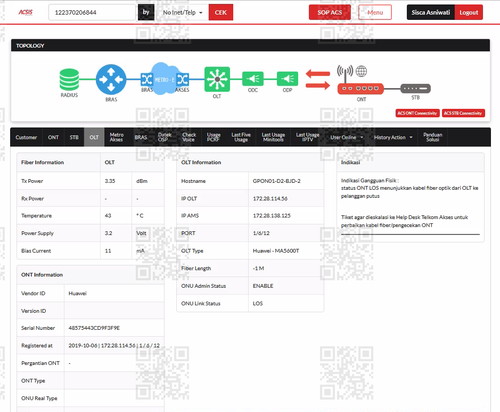Image resolution: width=500 pixels, height=412 pixels.
Task: Click the ACS ONT Connectivity button
Action: pos(417,113)
